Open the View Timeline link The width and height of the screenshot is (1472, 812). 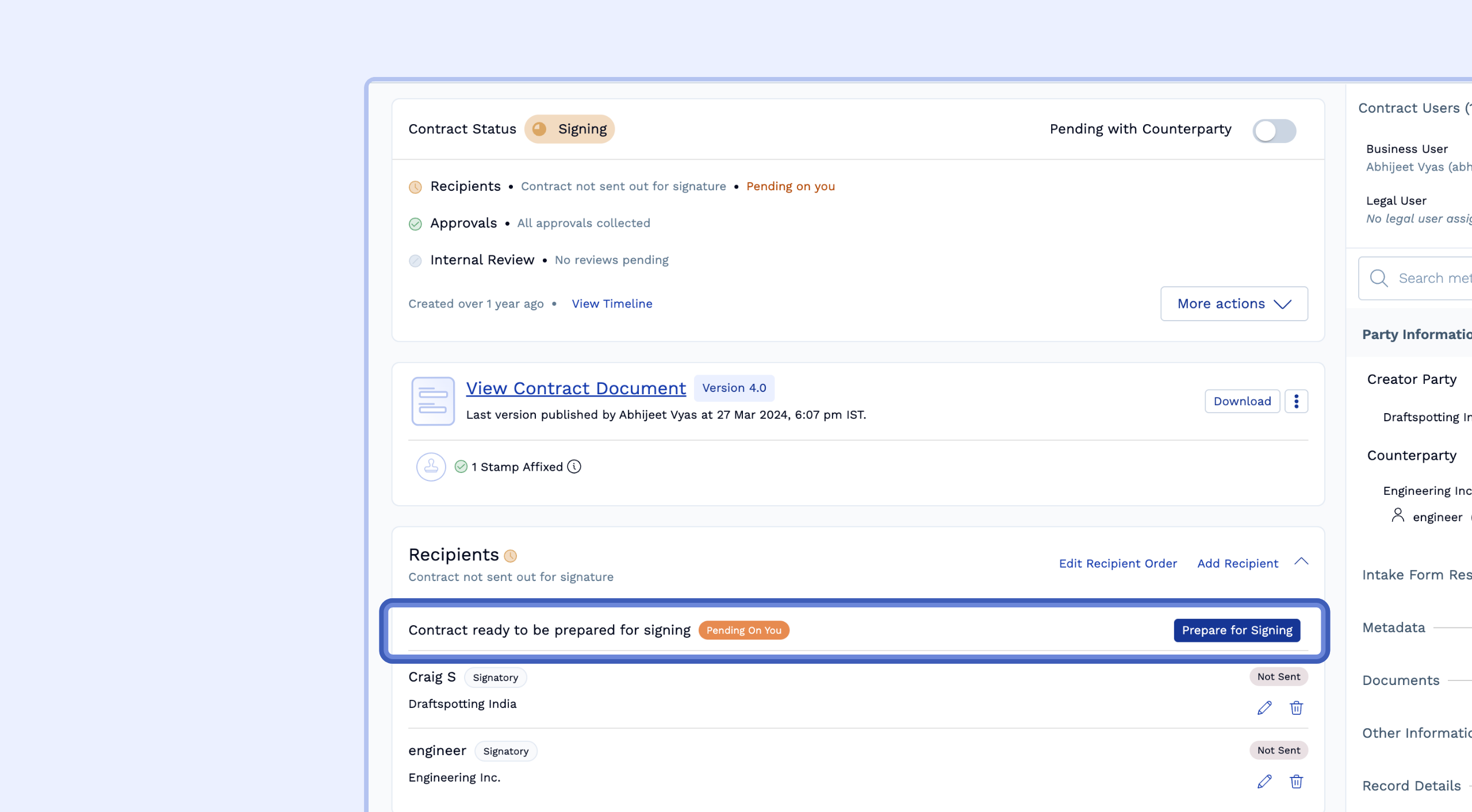(x=612, y=303)
